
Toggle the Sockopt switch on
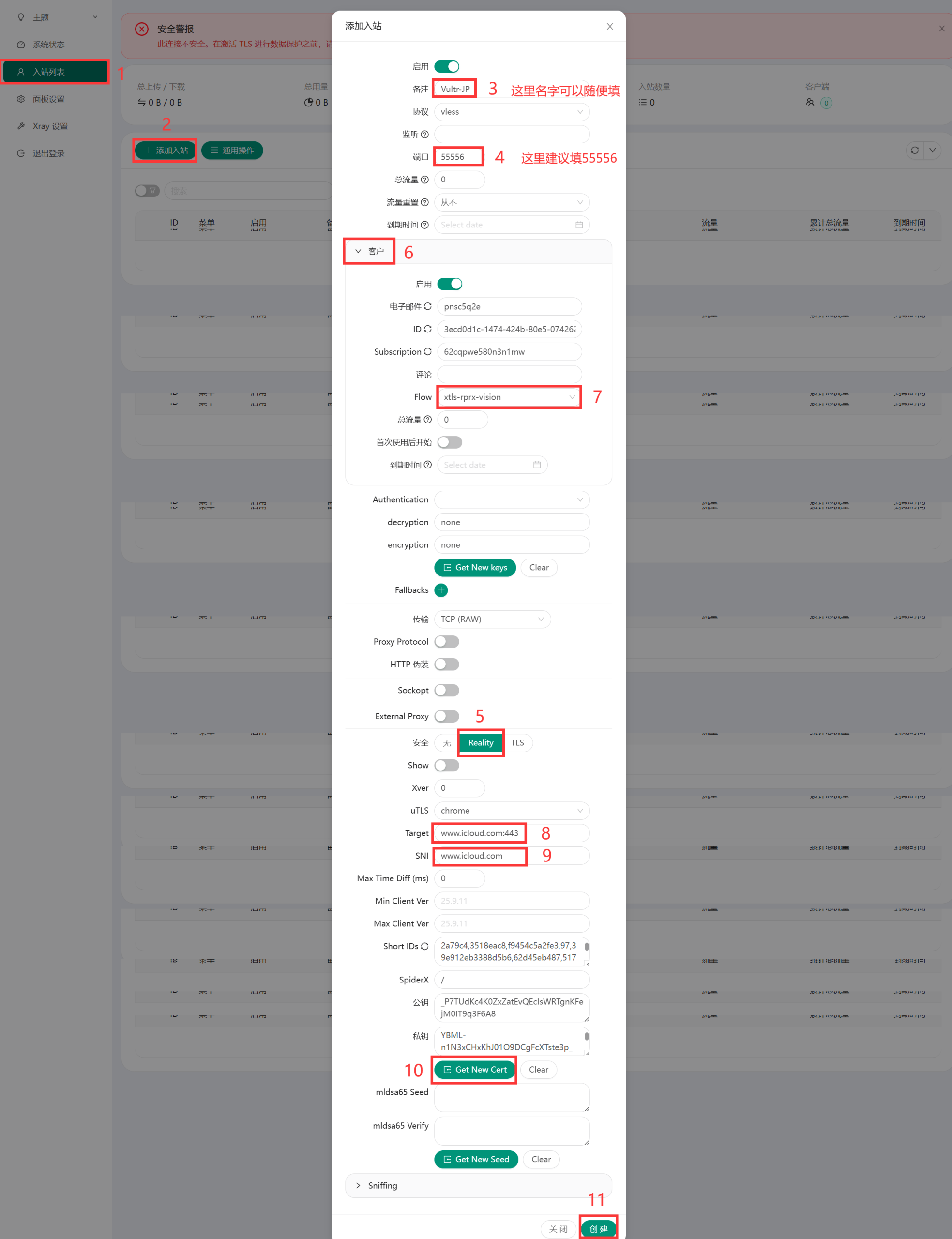(447, 690)
